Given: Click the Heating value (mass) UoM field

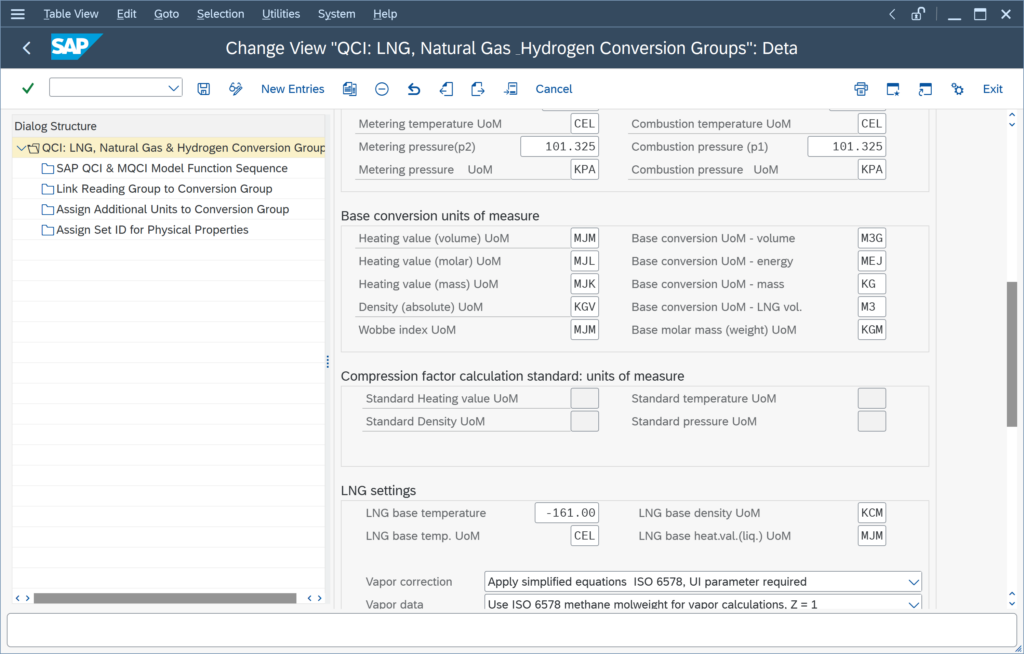Looking at the screenshot, I should (584, 284).
